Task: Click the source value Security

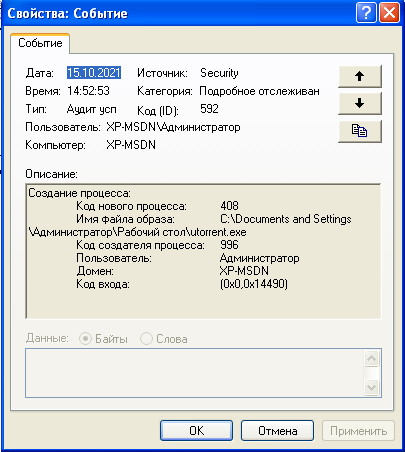Action: [x=219, y=73]
